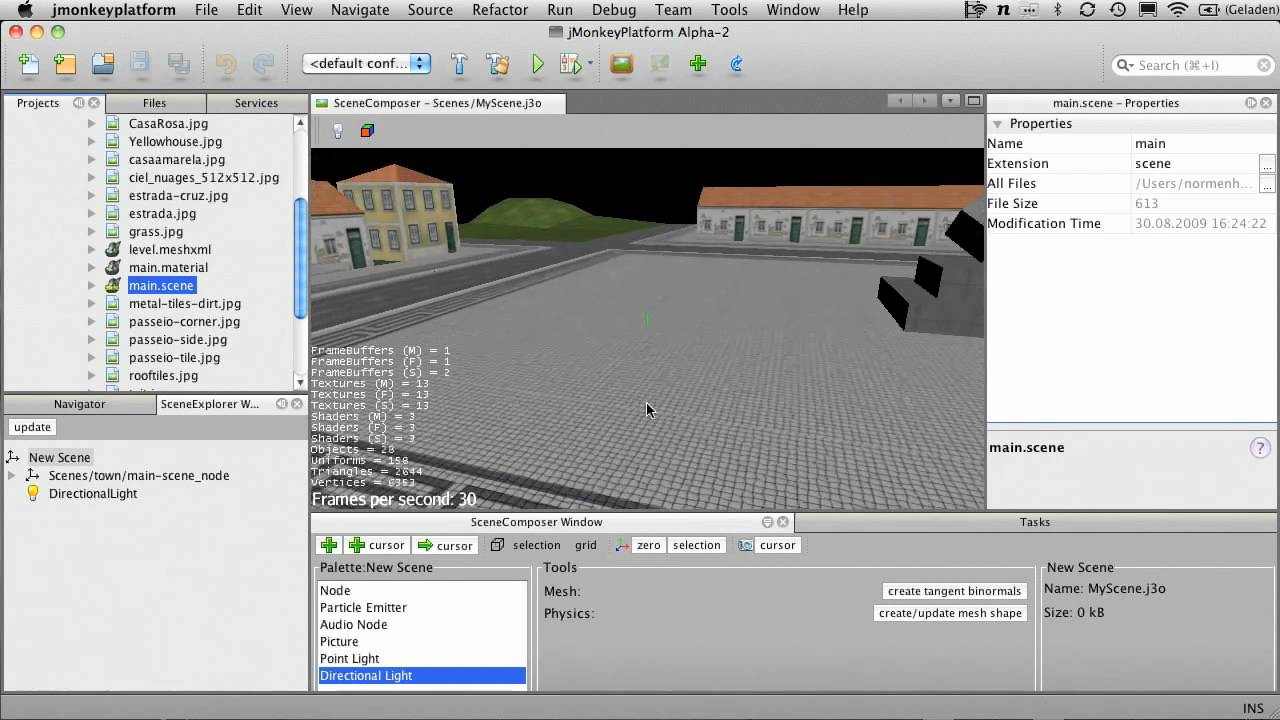Click the Bluetooth menu bar icon
Screen dimensions: 1280x720
(1058, 10)
